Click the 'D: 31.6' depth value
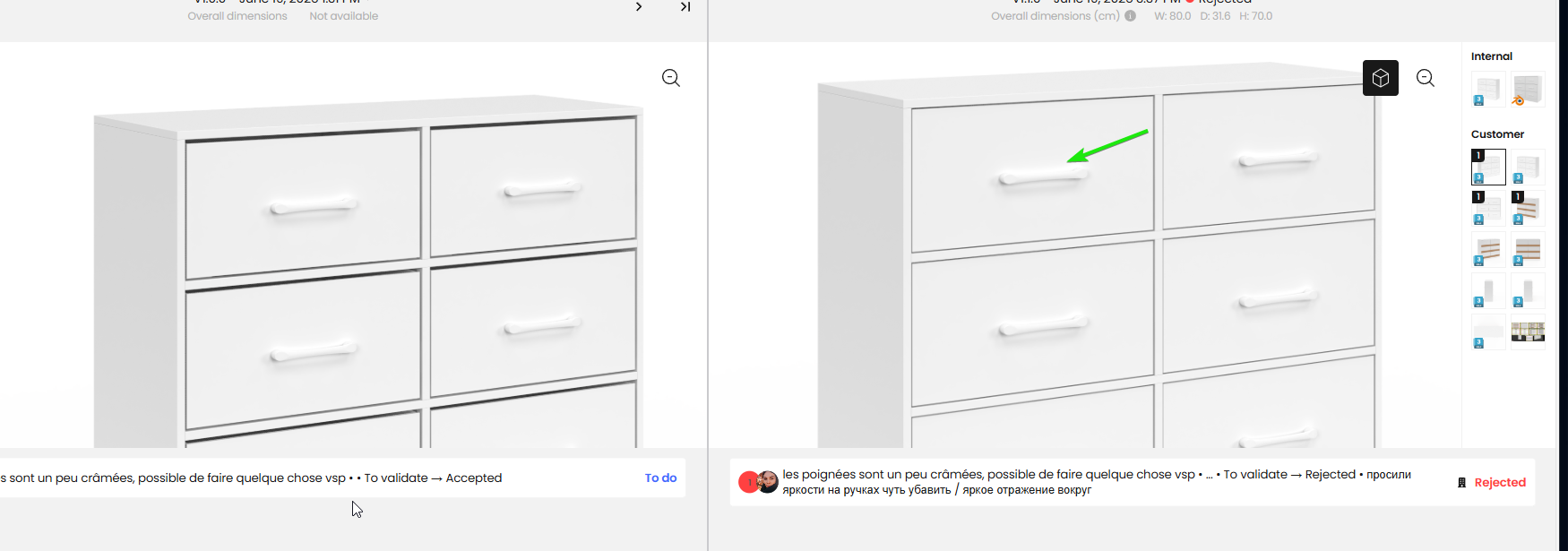Screen dimensions: 1568x551 tap(1215, 16)
